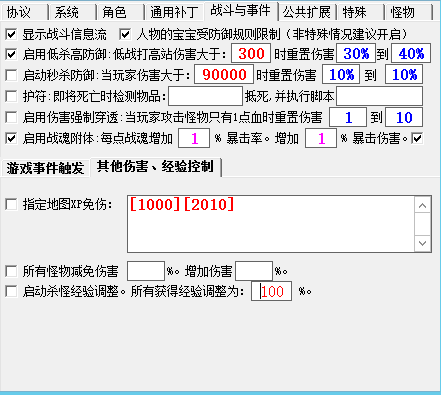Uncheck 启用战魂附体 checkbox
The height and width of the screenshot is (395, 441).
pos(11,138)
